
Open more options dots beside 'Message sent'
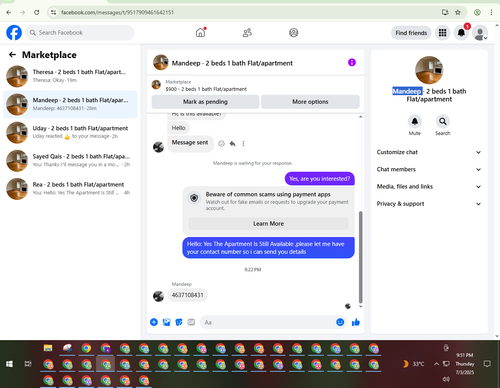[x=243, y=144]
